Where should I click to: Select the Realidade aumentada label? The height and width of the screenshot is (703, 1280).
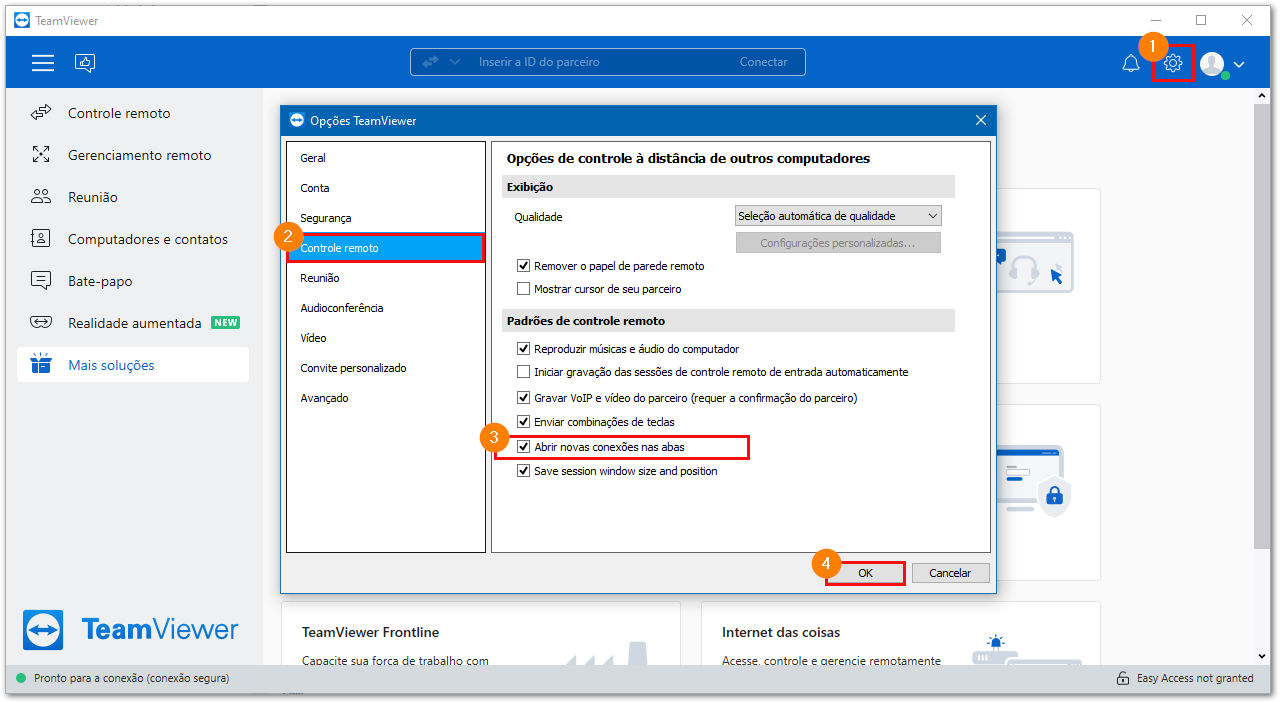tap(135, 323)
